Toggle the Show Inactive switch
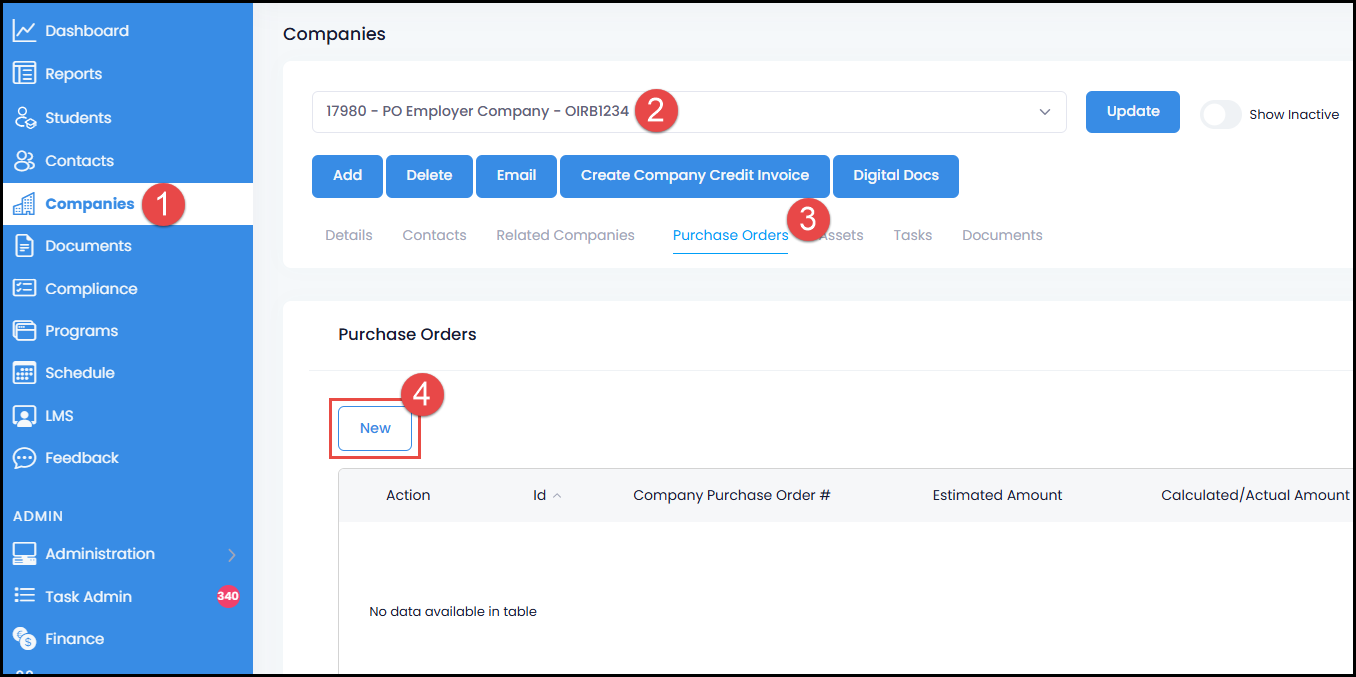Viewport: 1356px width, 677px height. 1220,114
